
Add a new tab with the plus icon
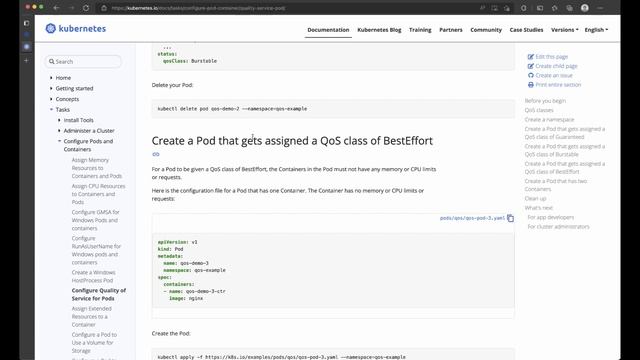coord(27,60)
